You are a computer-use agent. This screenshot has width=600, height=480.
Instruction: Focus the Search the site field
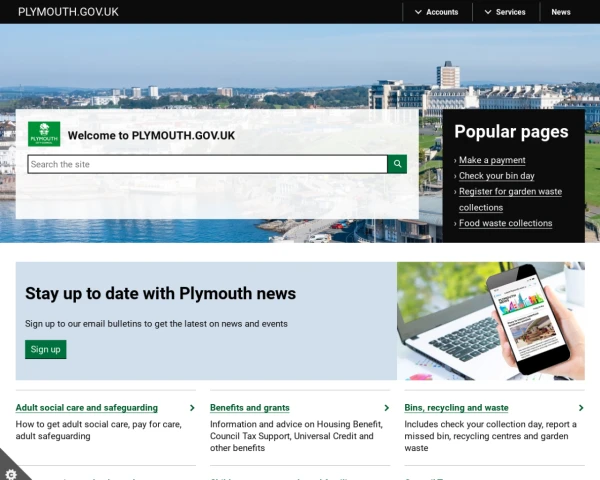pyautogui.click(x=207, y=164)
